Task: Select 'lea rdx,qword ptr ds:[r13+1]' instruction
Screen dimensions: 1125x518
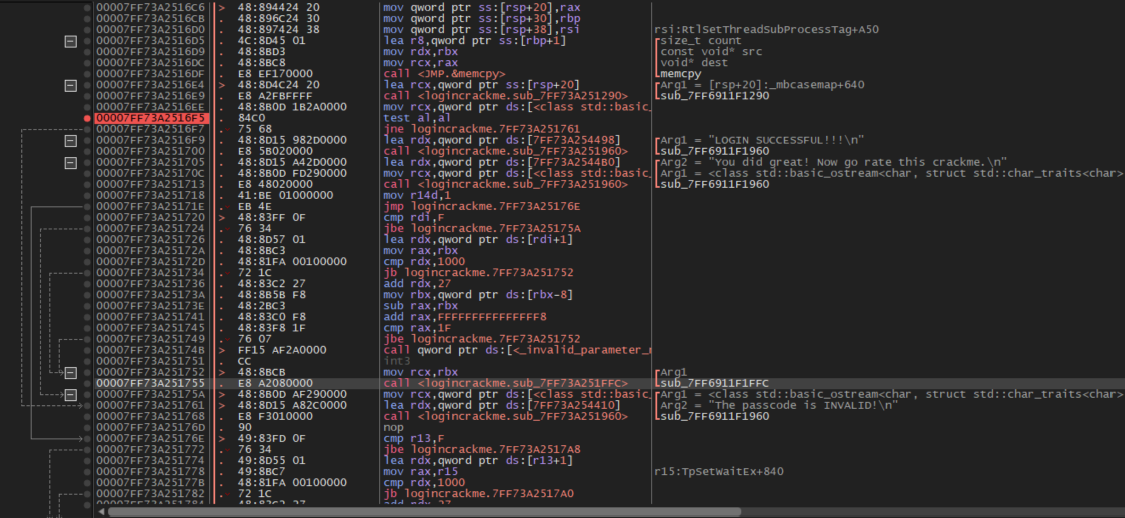Action: (x=478, y=461)
